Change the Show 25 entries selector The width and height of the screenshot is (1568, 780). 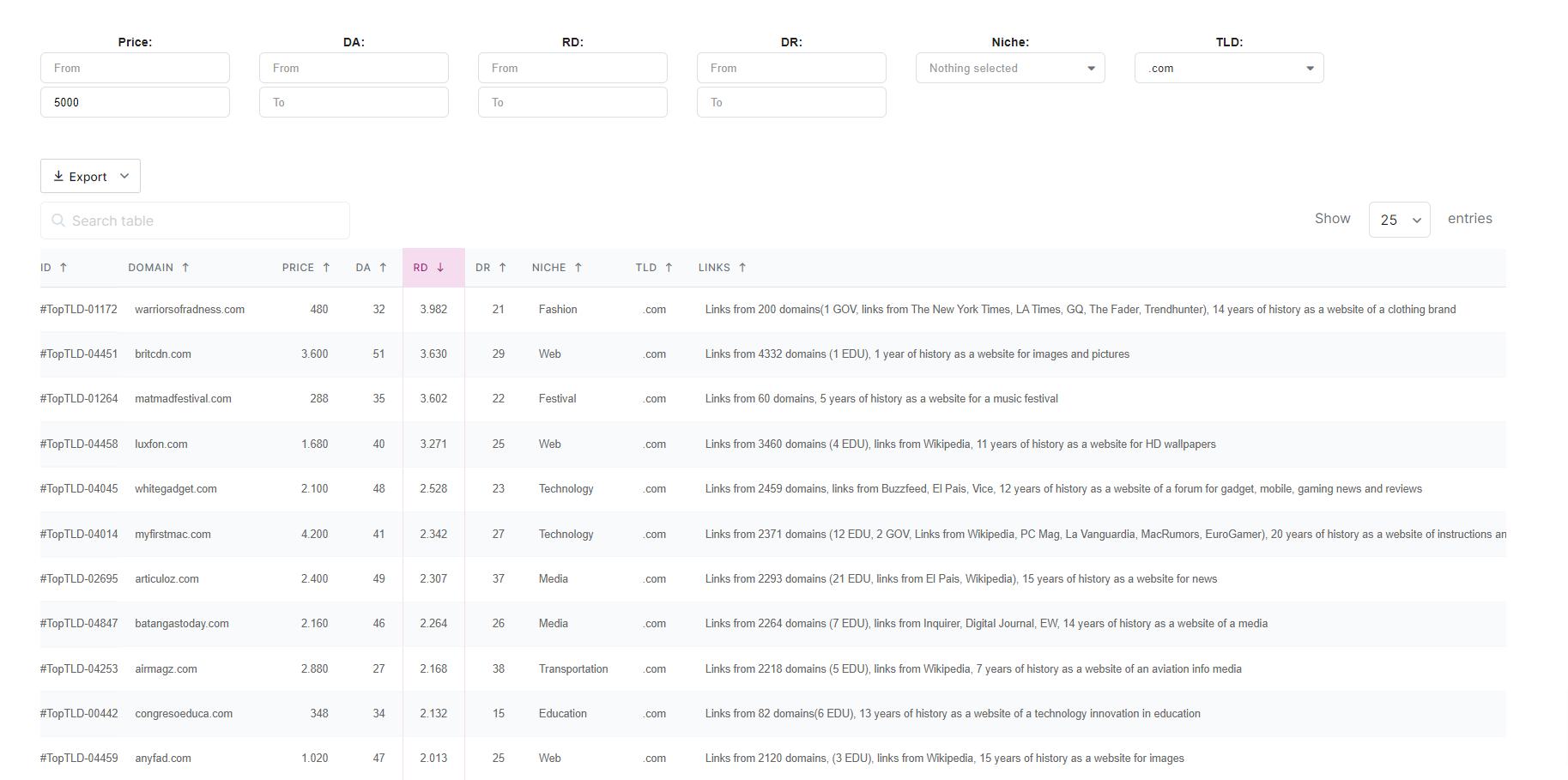1399,220
